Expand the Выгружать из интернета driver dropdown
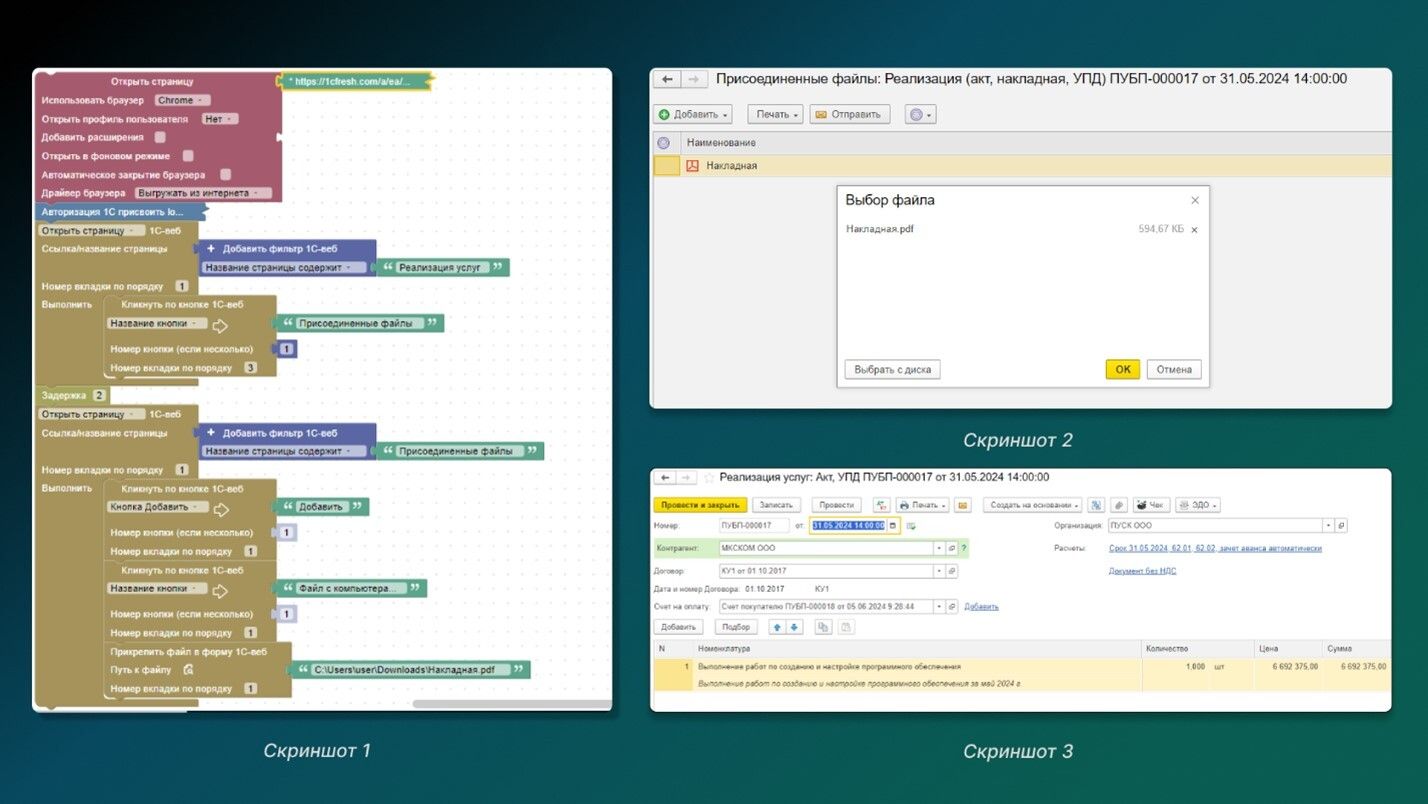1428x804 pixels. [204, 193]
